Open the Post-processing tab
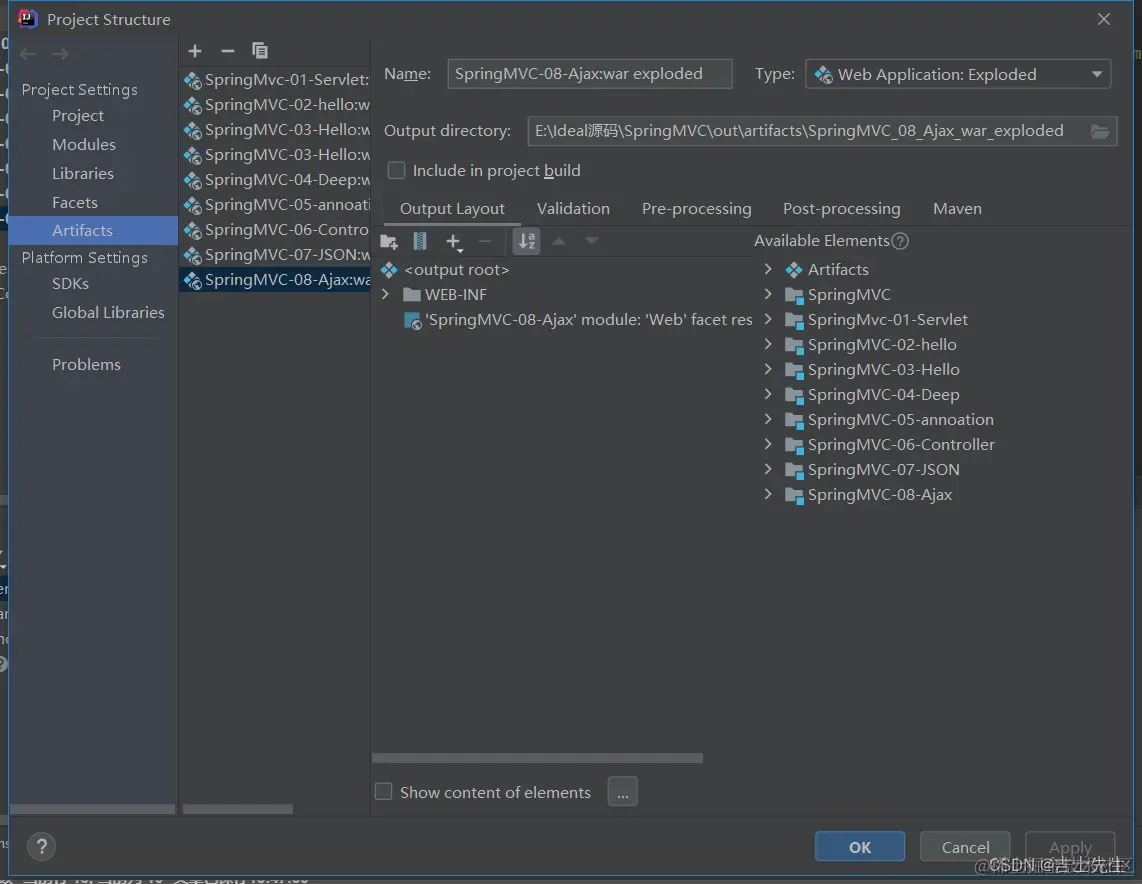The height and width of the screenshot is (884, 1142). 841,209
